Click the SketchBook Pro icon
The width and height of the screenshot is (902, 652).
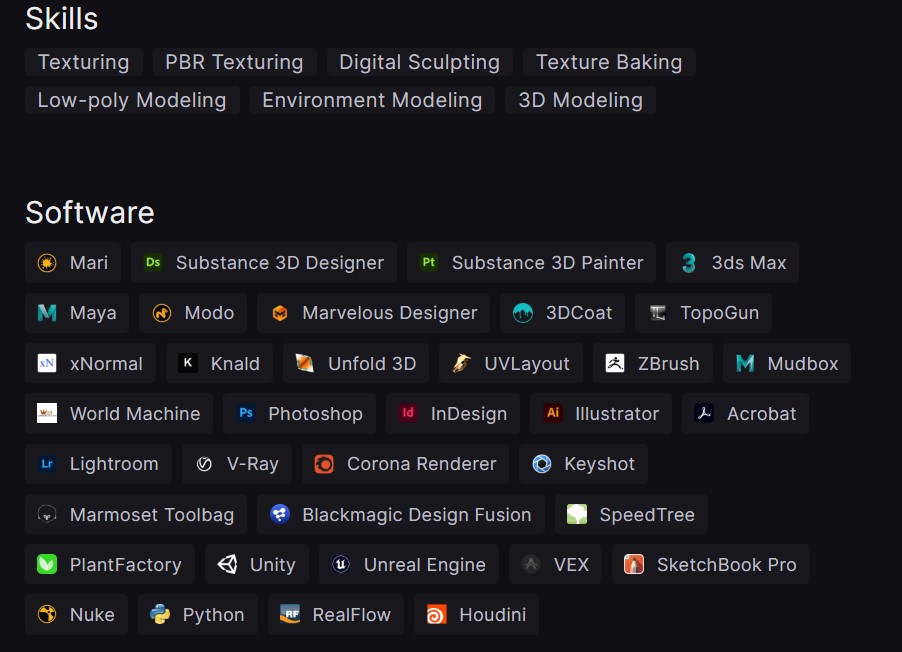click(634, 564)
